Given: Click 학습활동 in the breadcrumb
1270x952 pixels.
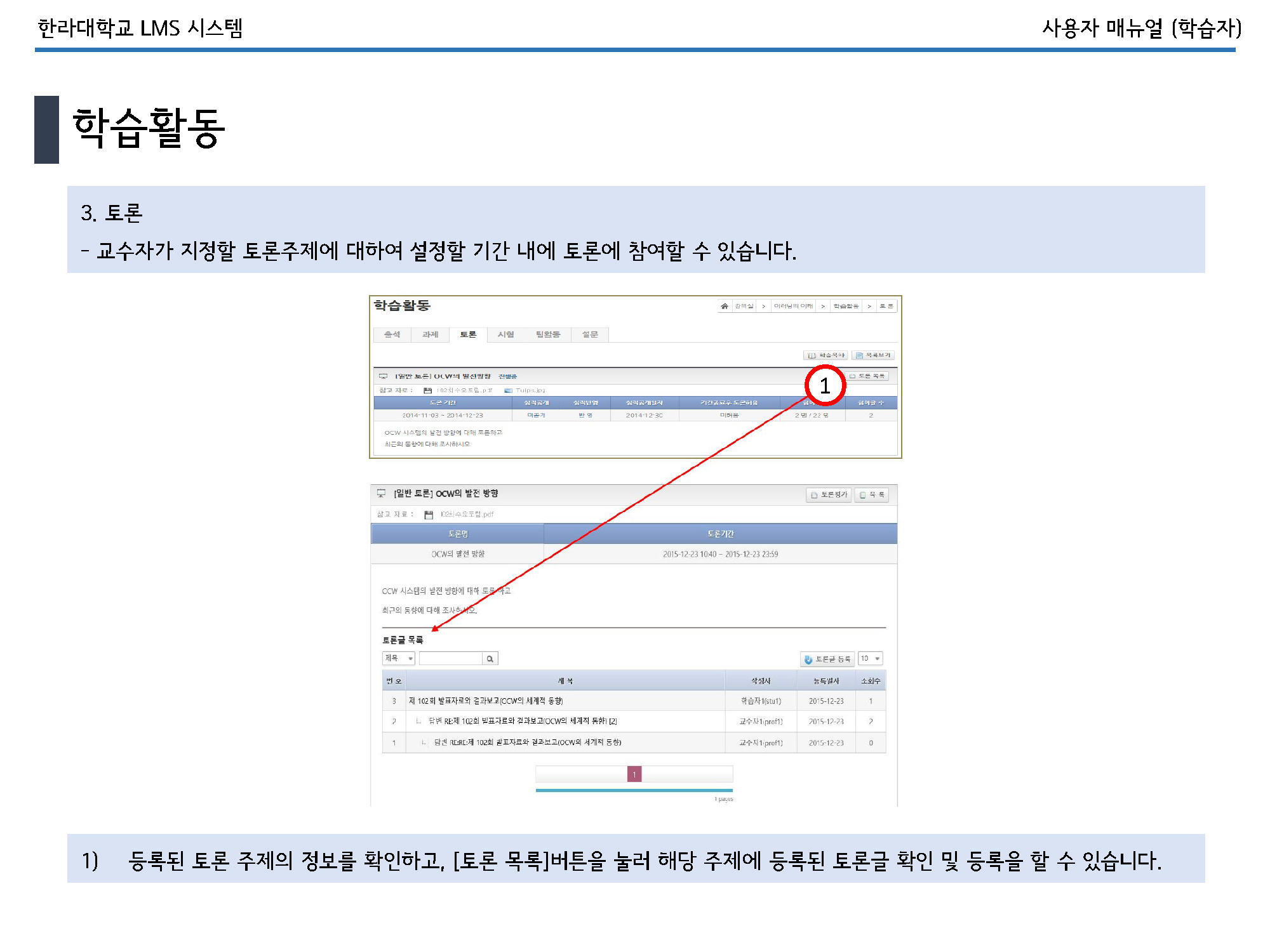Looking at the screenshot, I should [x=846, y=306].
